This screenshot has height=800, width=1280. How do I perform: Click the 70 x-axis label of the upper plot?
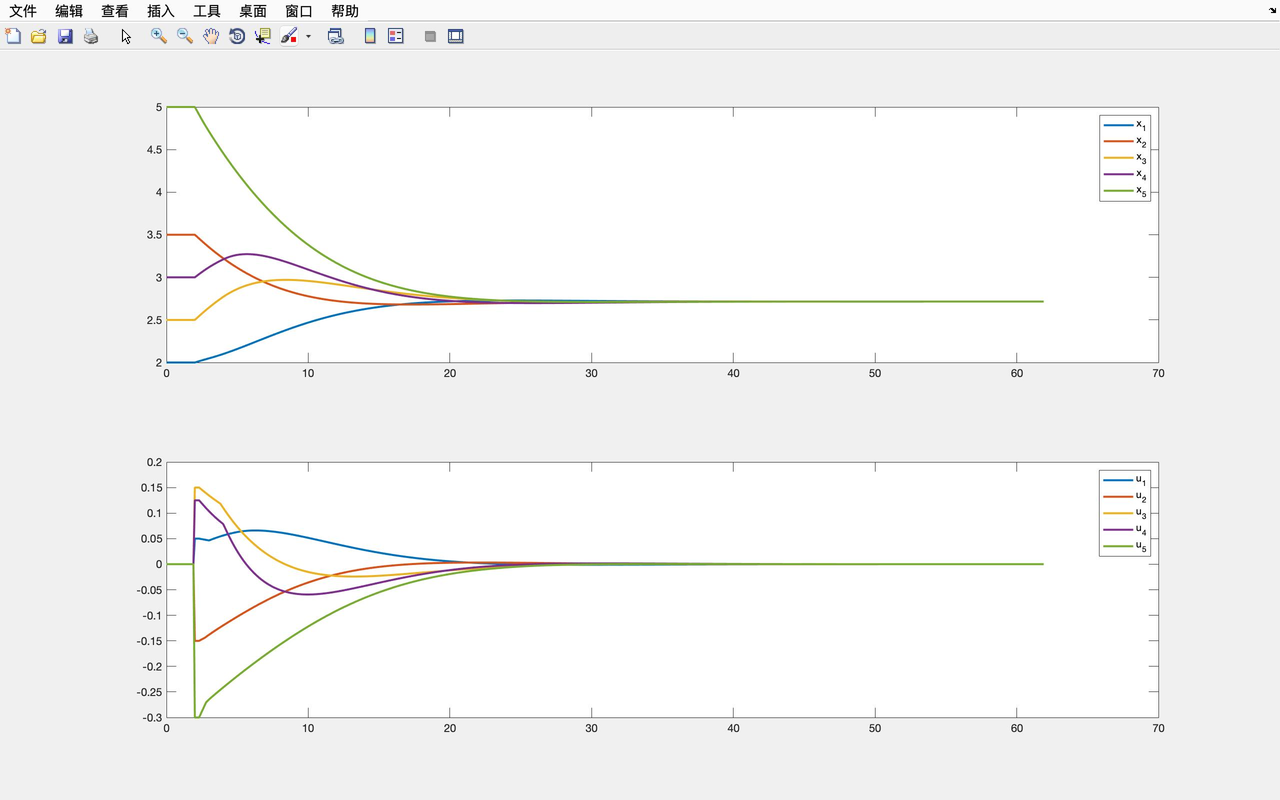[1158, 374]
